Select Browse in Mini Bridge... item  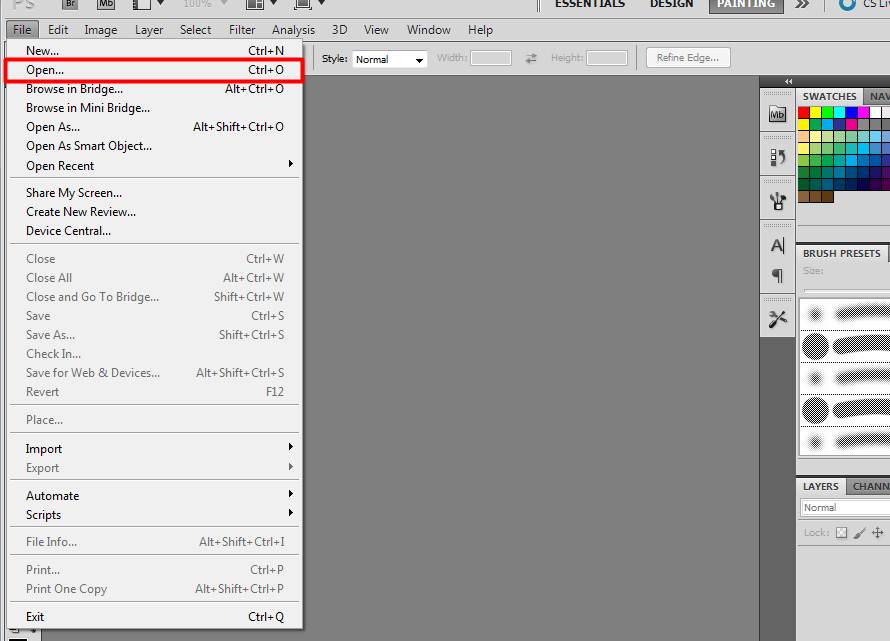tap(154, 108)
